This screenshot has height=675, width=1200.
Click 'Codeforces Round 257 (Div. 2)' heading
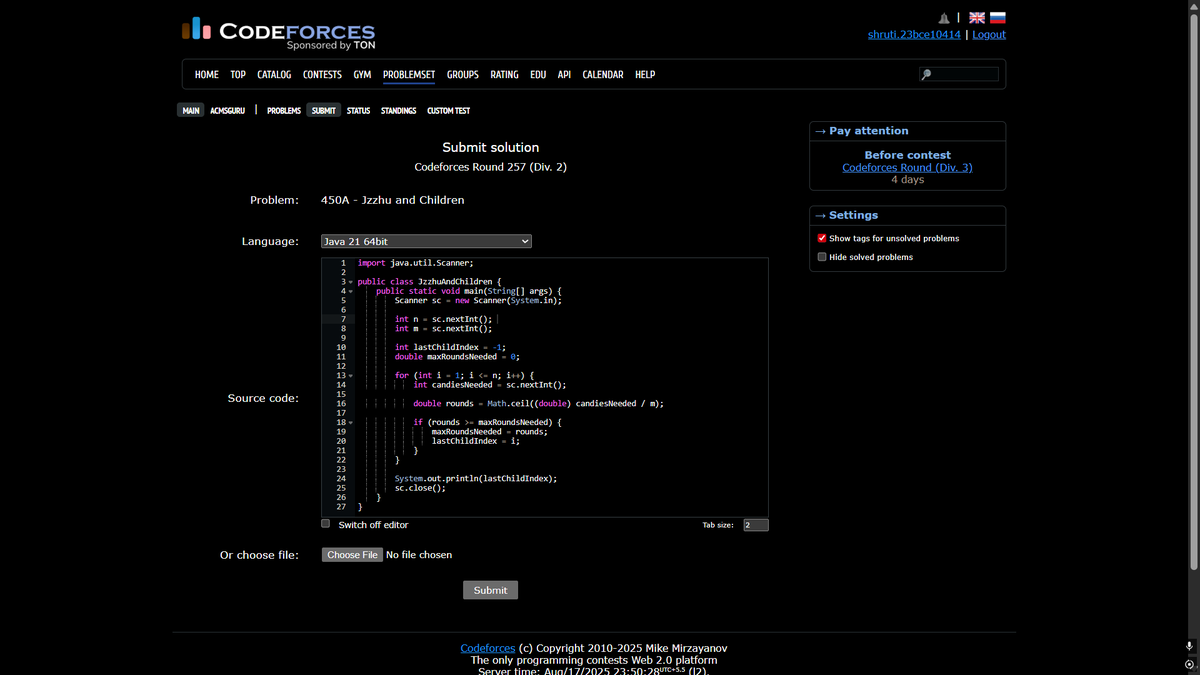point(490,167)
